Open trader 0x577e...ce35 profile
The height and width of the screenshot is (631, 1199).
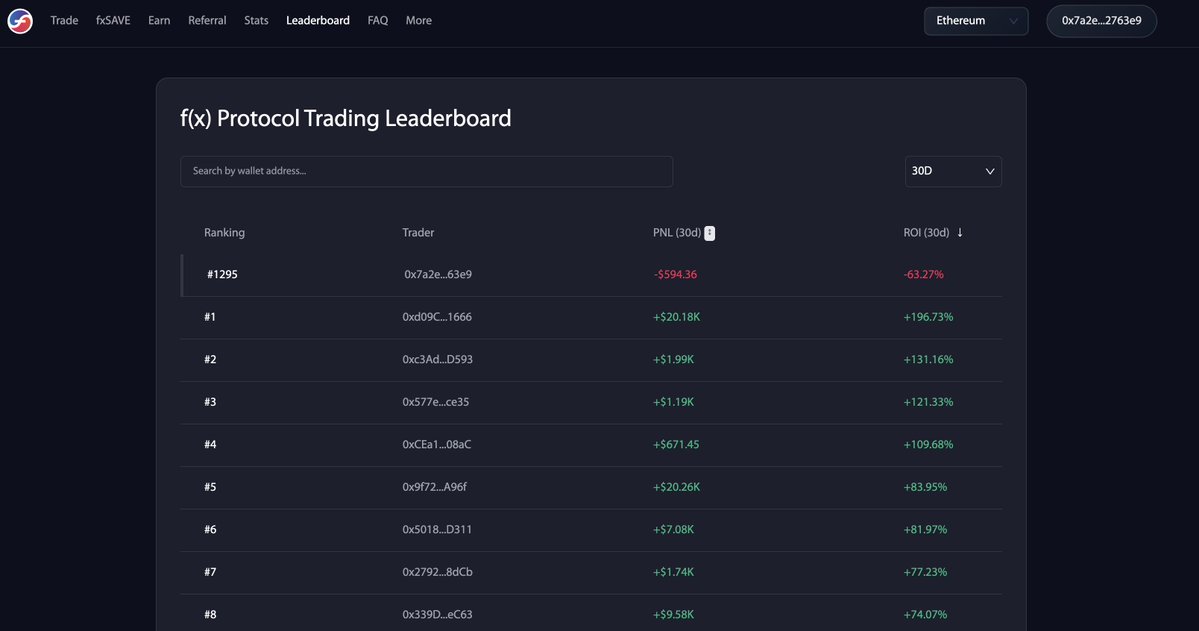[x=436, y=402]
